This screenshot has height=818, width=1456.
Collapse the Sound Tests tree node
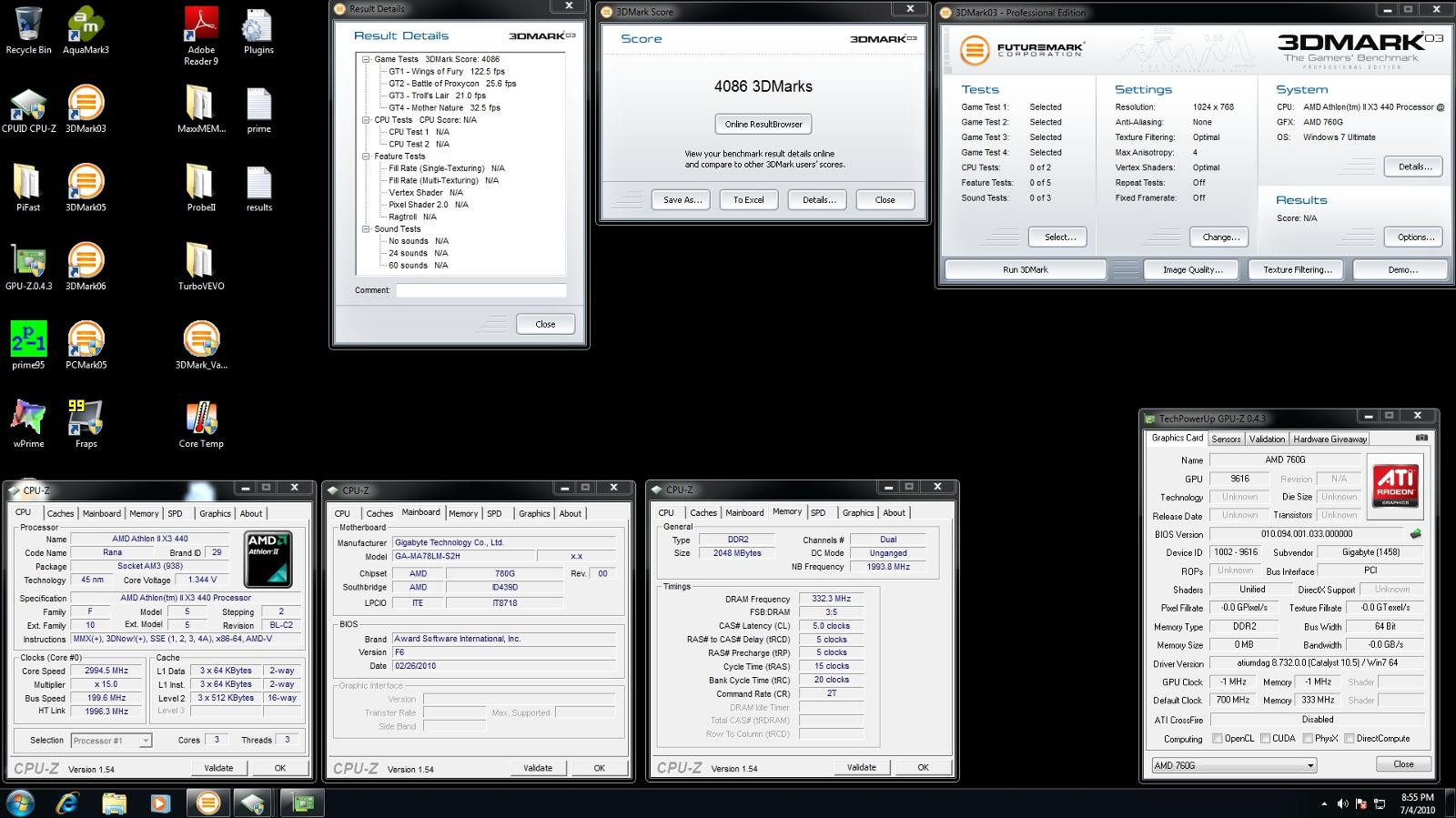point(366,229)
